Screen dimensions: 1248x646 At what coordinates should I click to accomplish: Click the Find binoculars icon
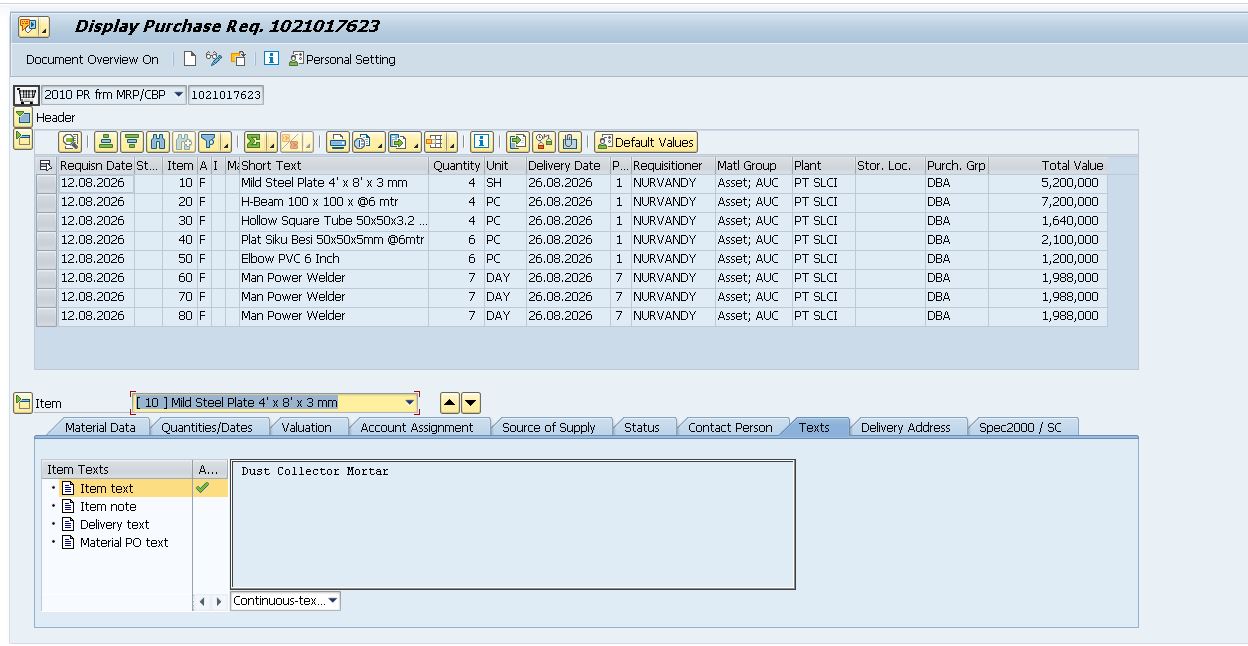(x=158, y=142)
